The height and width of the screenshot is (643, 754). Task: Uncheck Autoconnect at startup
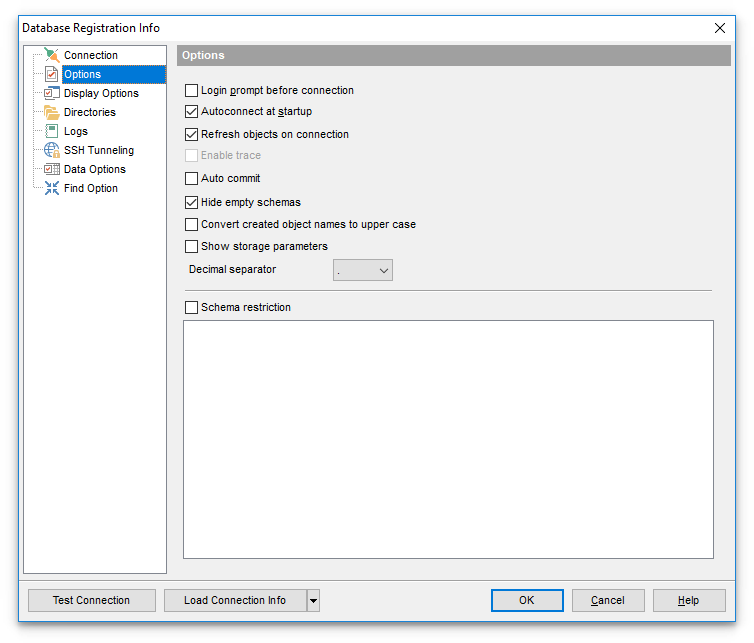coord(191,112)
